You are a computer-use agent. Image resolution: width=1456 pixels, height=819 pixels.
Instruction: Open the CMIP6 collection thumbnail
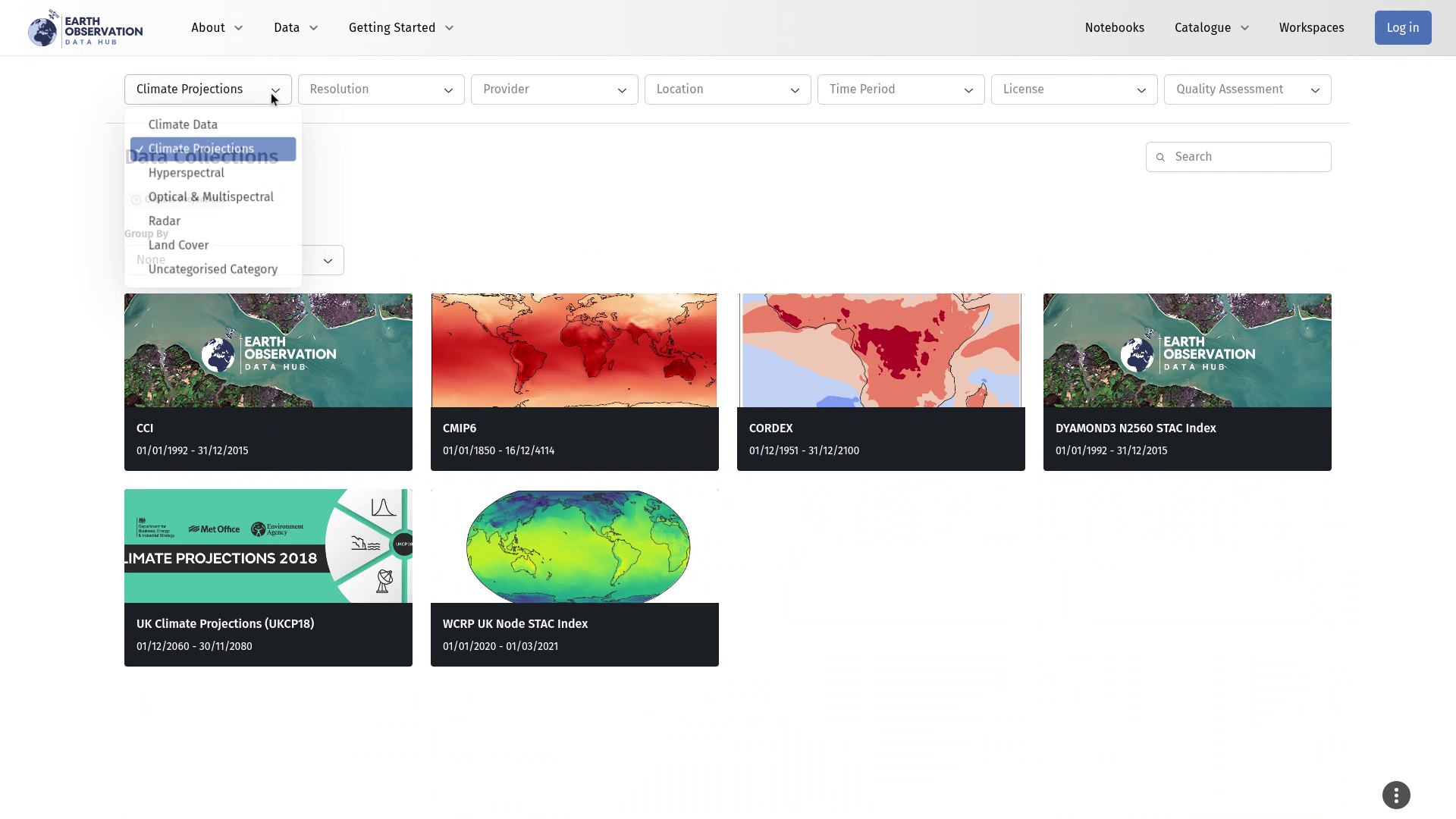[x=574, y=350]
